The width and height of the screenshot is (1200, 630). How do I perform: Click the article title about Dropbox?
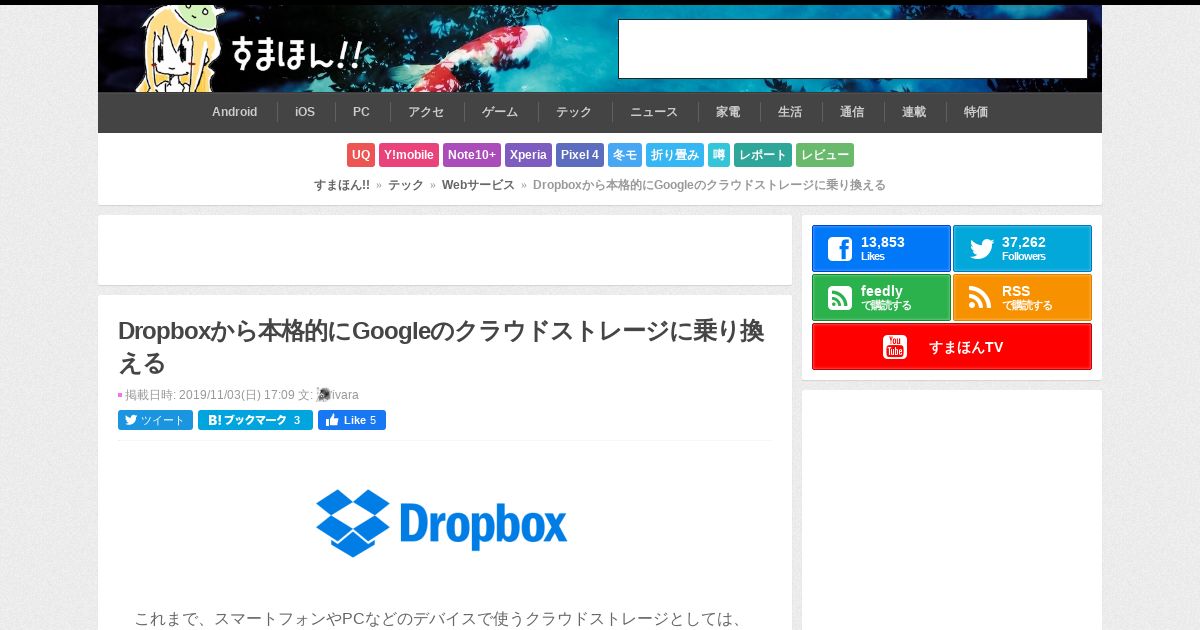[441, 346]
